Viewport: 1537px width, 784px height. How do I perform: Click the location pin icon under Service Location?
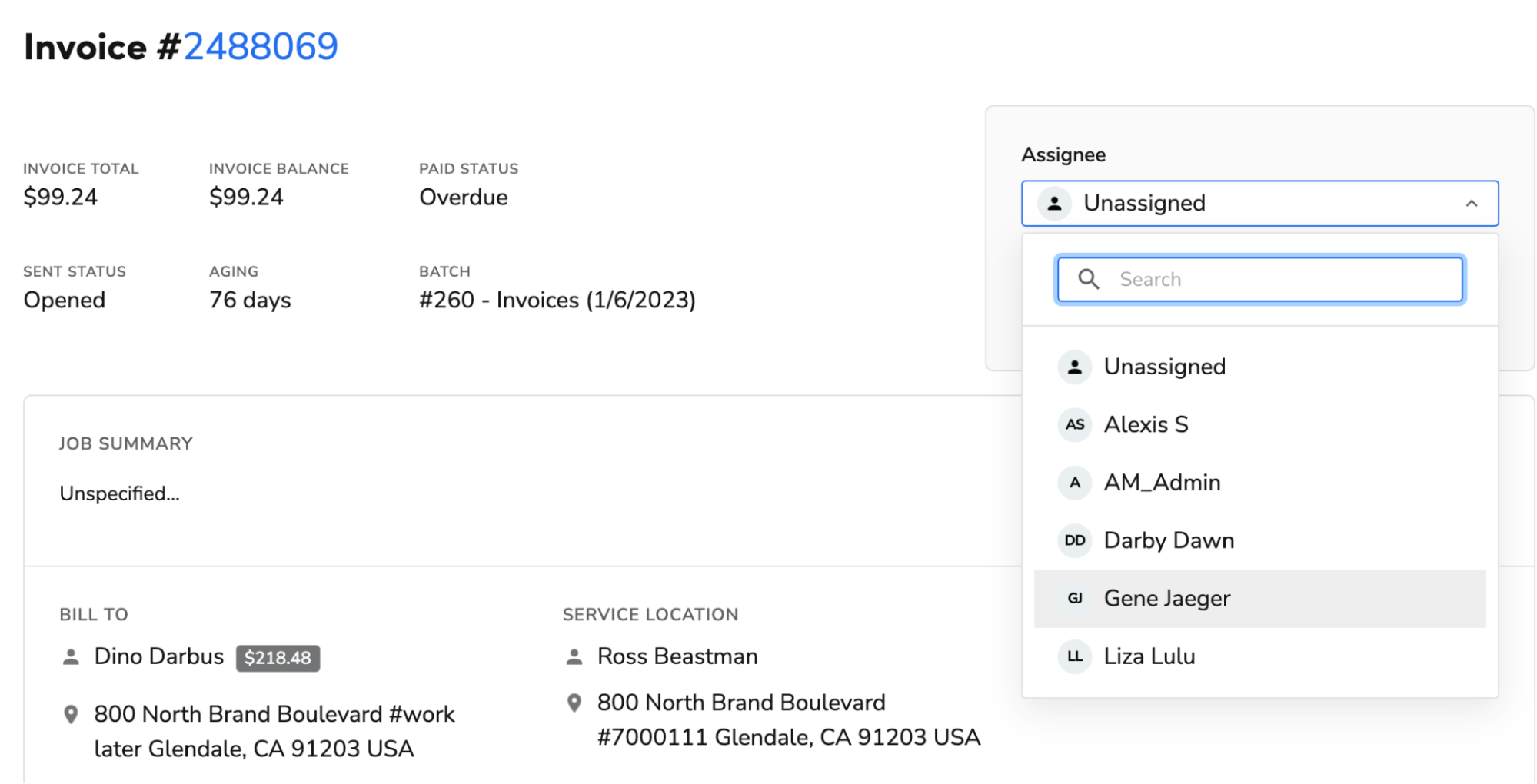(575, 702)
